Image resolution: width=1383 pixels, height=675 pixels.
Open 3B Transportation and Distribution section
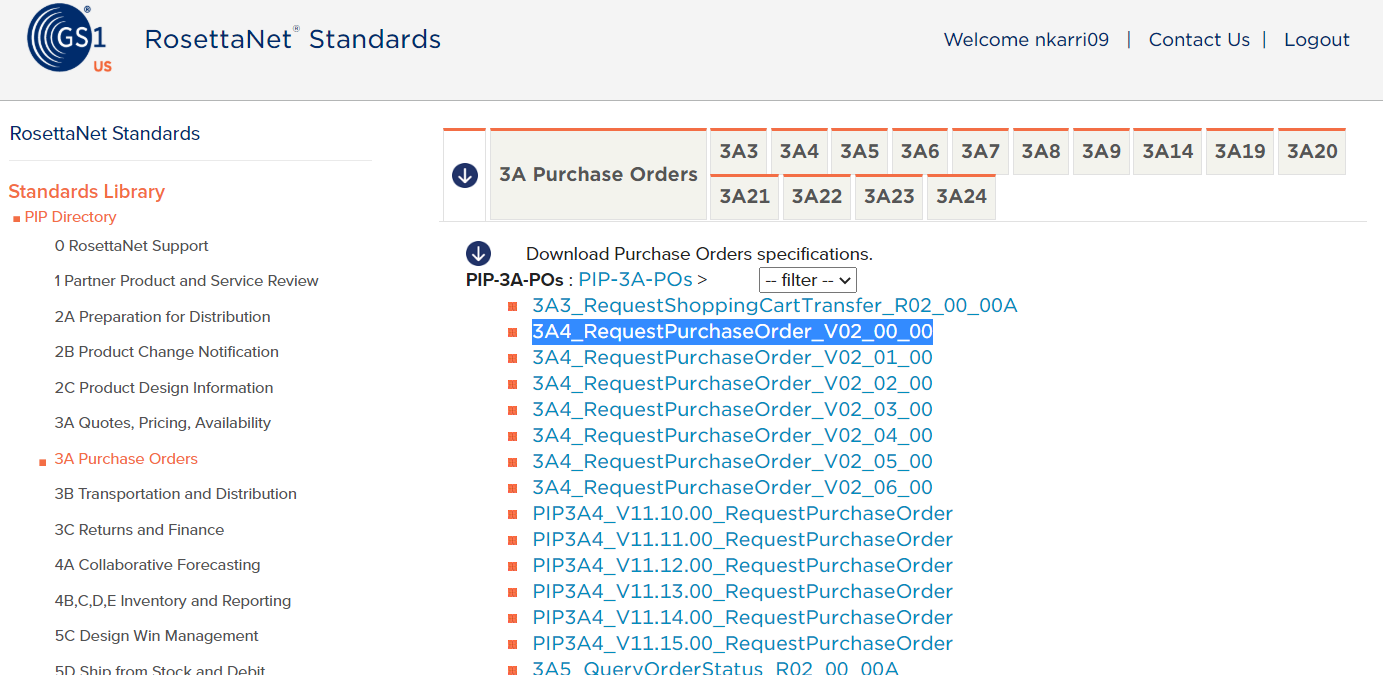[x=175, y=494]
